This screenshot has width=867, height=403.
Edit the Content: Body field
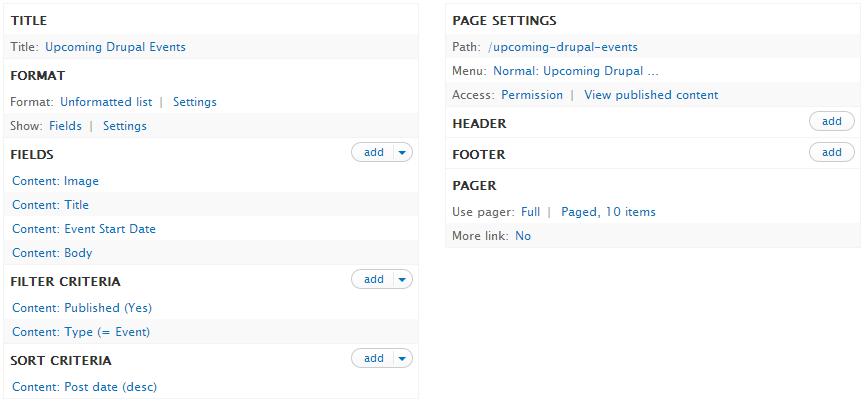pos(52,253)
